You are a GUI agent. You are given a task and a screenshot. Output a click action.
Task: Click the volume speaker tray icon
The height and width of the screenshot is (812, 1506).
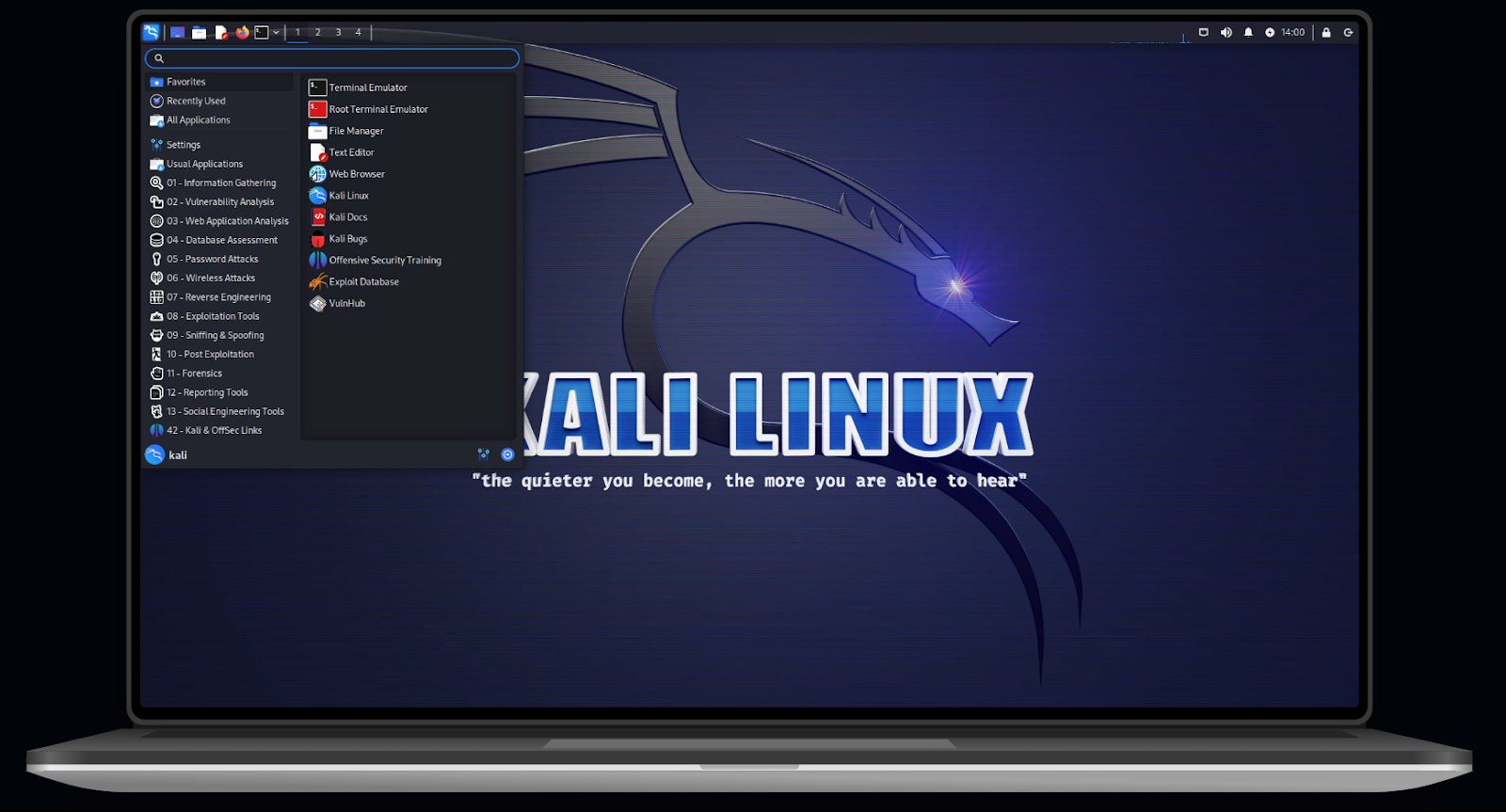coord(1226,33)
